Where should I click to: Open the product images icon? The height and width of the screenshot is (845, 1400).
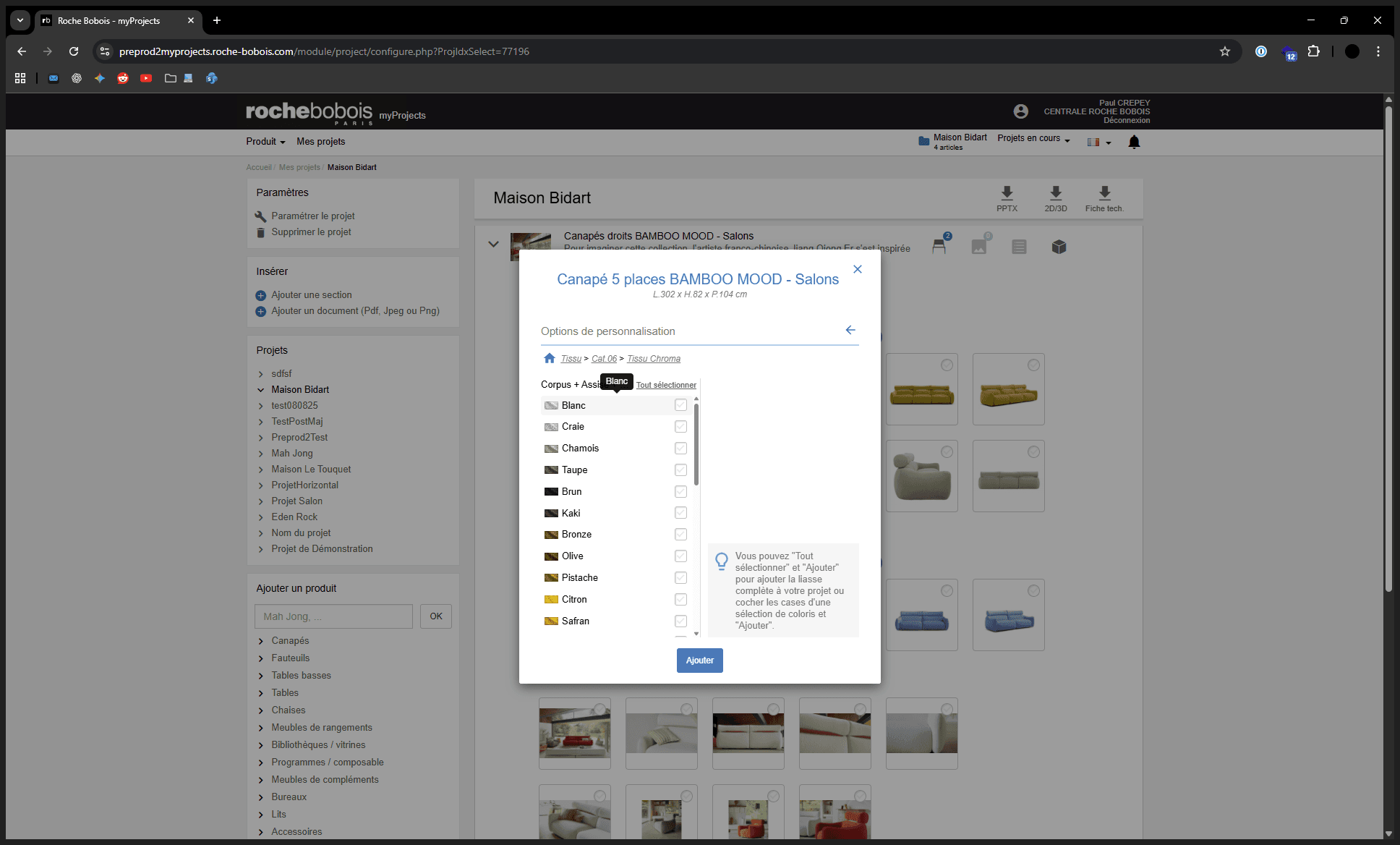tap(979, 247)
